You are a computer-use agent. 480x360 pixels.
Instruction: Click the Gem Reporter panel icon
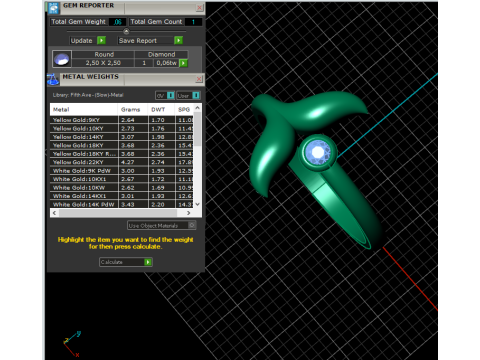pyautogui.click(x=53, y=8)
